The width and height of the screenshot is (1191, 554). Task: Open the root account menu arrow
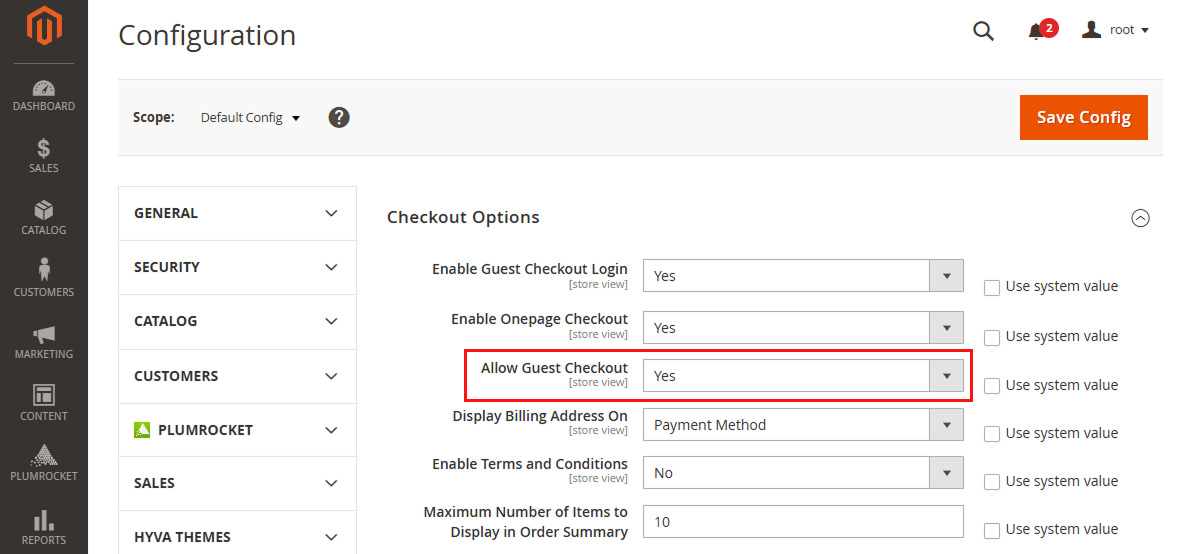(1145, 30)
